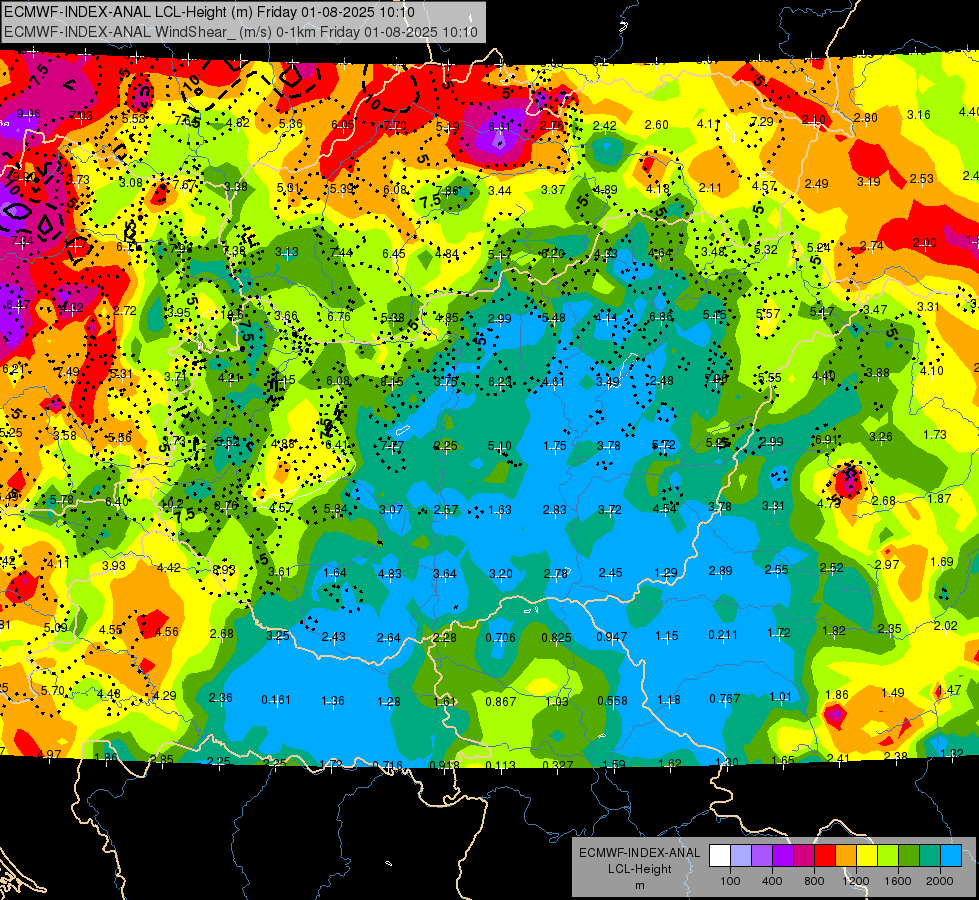Pick the yellow legend color swatch
Screen dimensions: 979x900
coord(867,855)
